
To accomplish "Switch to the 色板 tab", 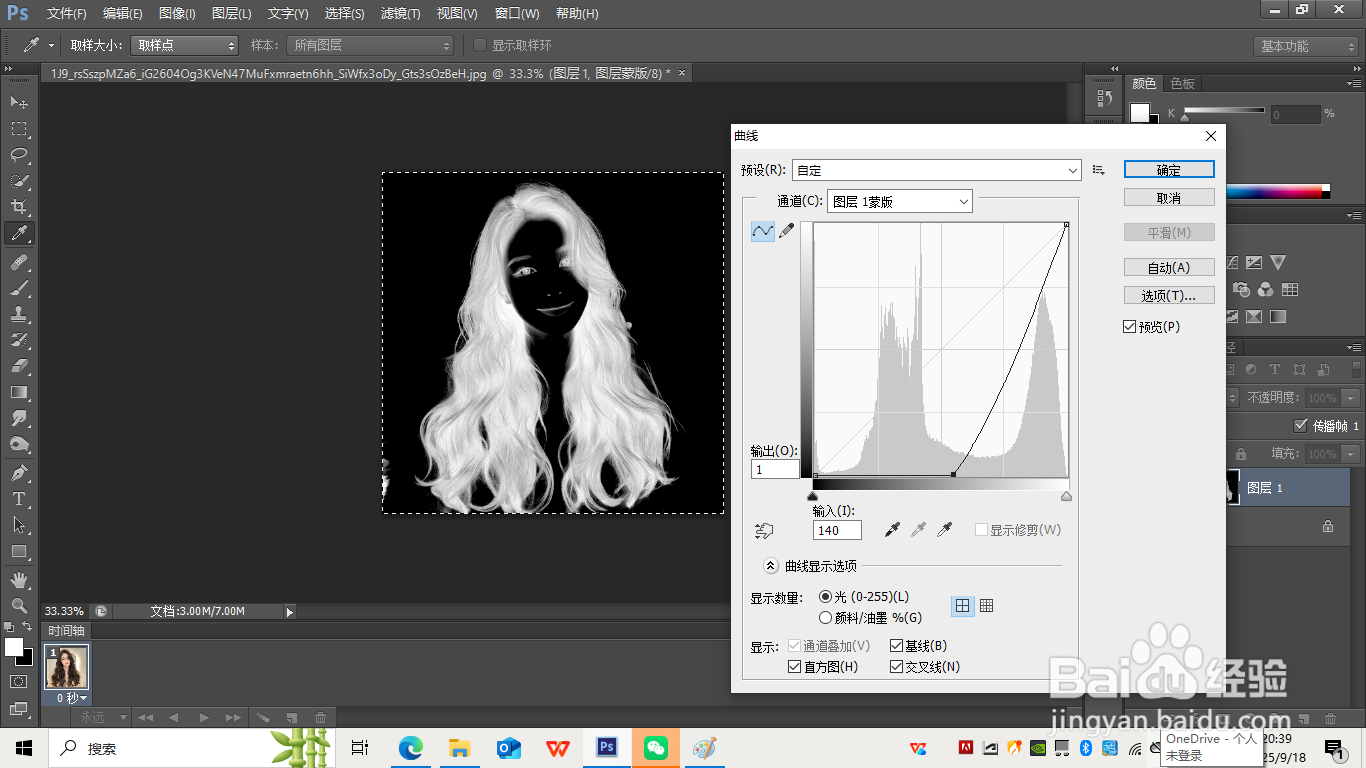I will pyautogui.click(x=1183, y=84).
